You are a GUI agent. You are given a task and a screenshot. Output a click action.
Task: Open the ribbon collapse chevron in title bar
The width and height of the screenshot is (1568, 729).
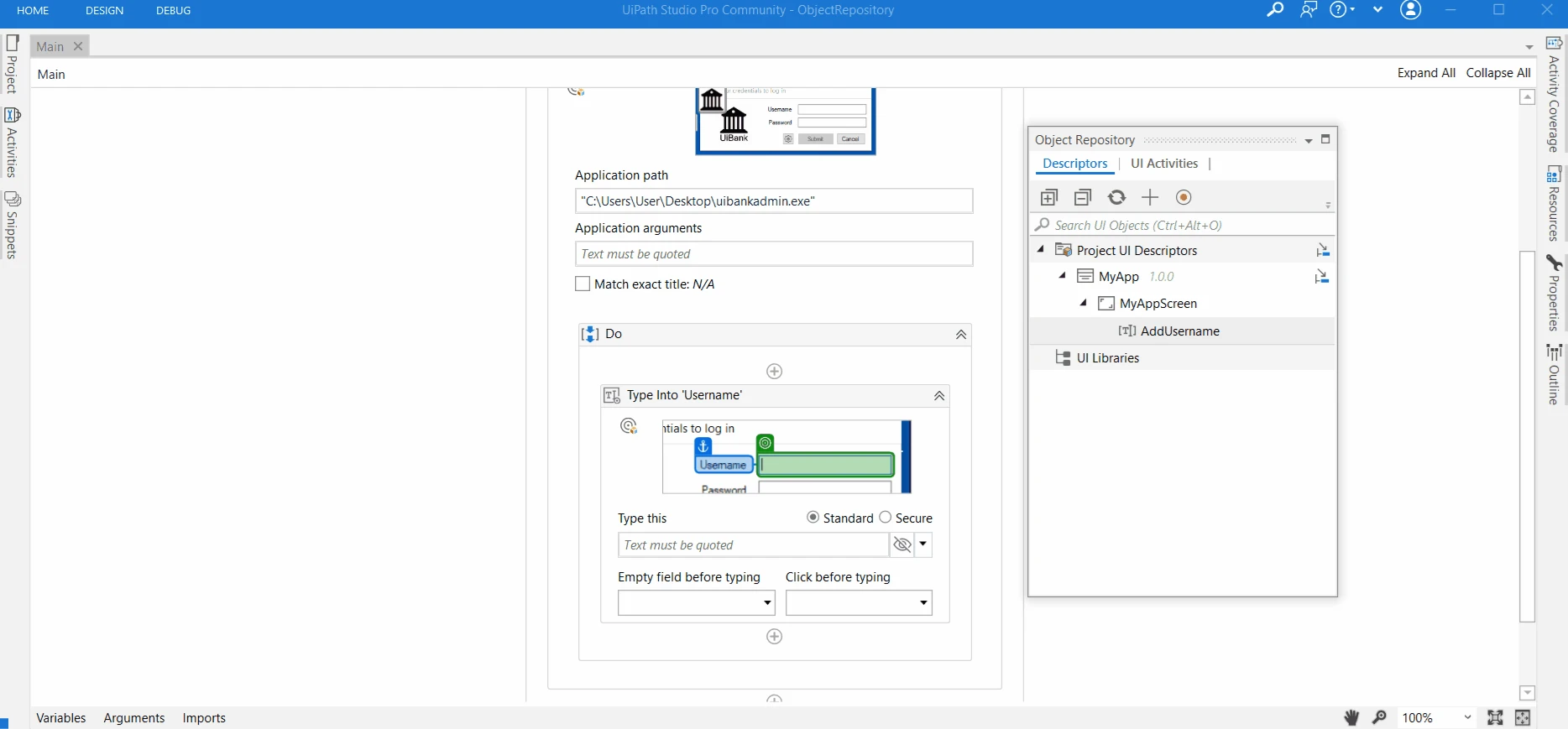pyautogui.click(x=1377, y=10)
